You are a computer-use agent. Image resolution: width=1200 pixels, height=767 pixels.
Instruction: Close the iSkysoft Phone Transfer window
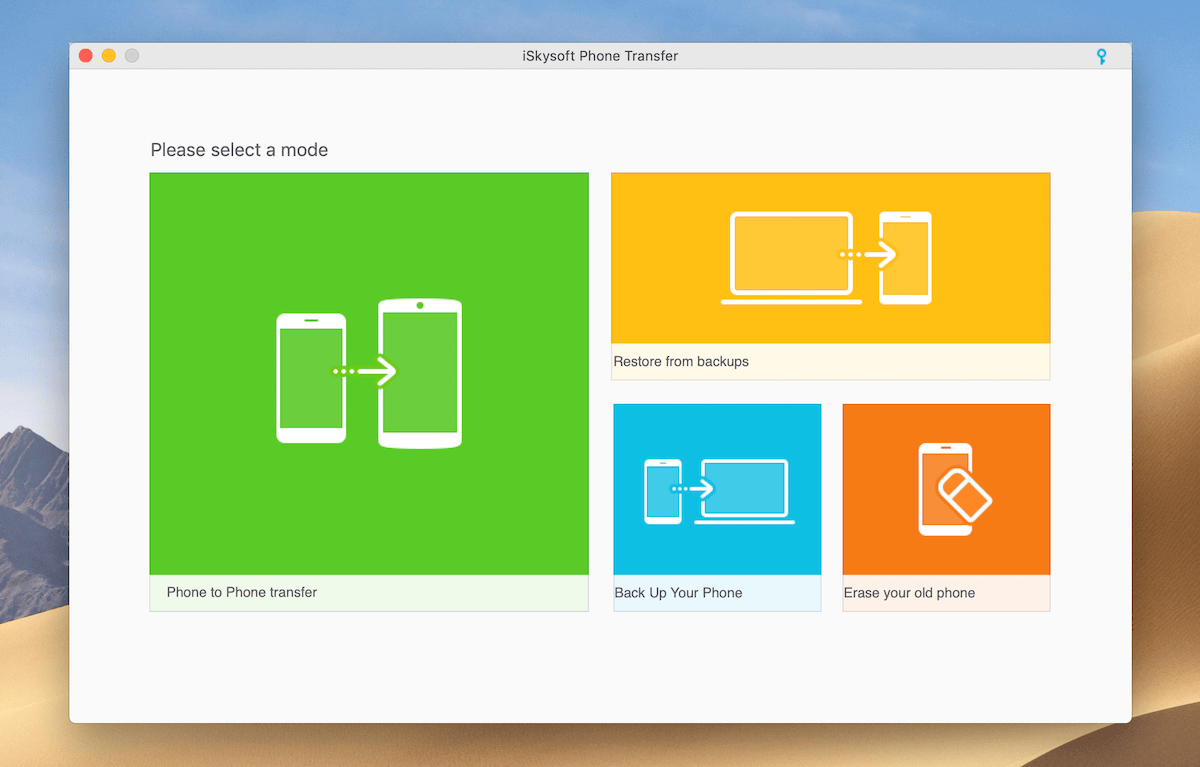(86, 56)
